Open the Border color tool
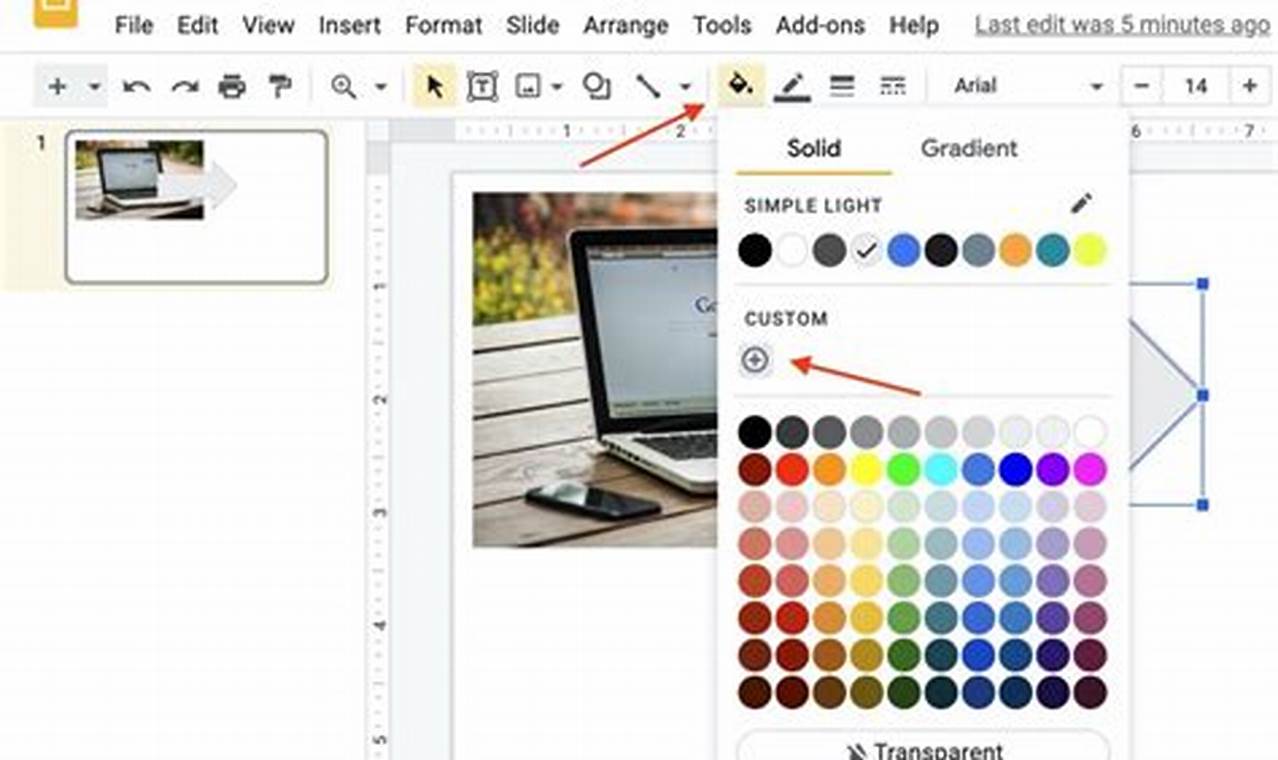The image size is (1278, 760). 791,86
